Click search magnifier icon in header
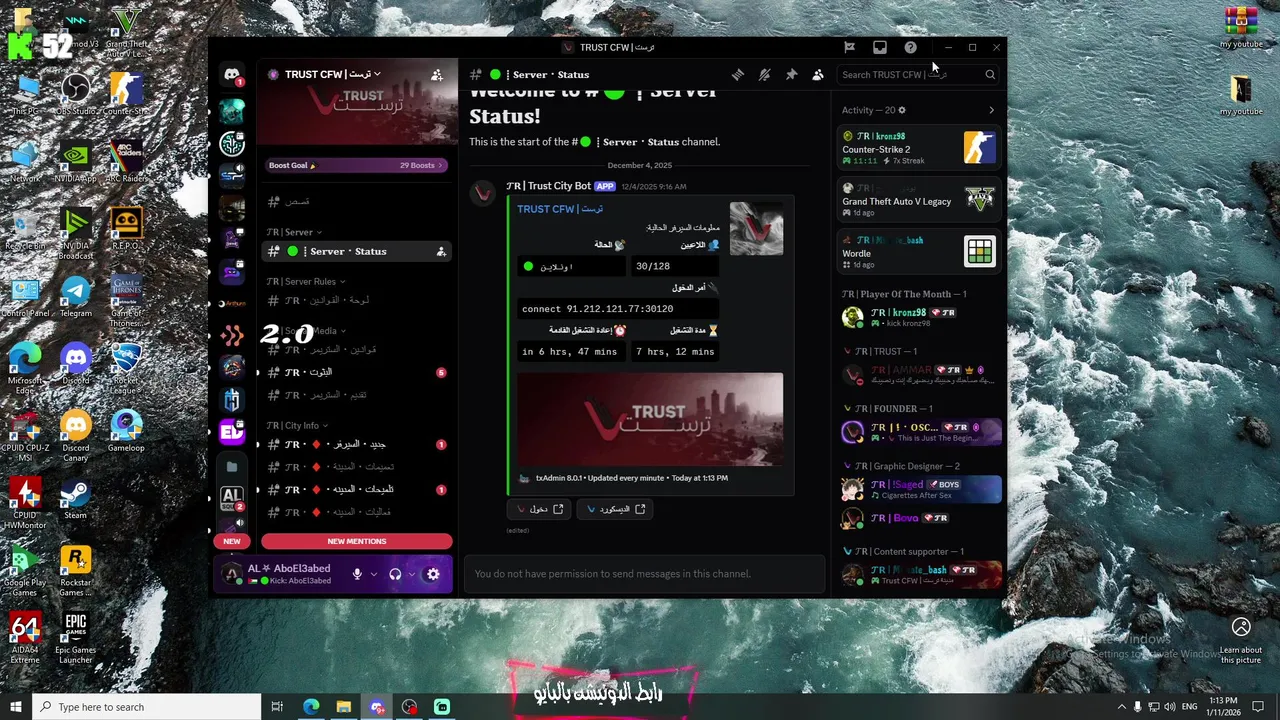This screenshot has height=720, width=1280. (990, 74)
